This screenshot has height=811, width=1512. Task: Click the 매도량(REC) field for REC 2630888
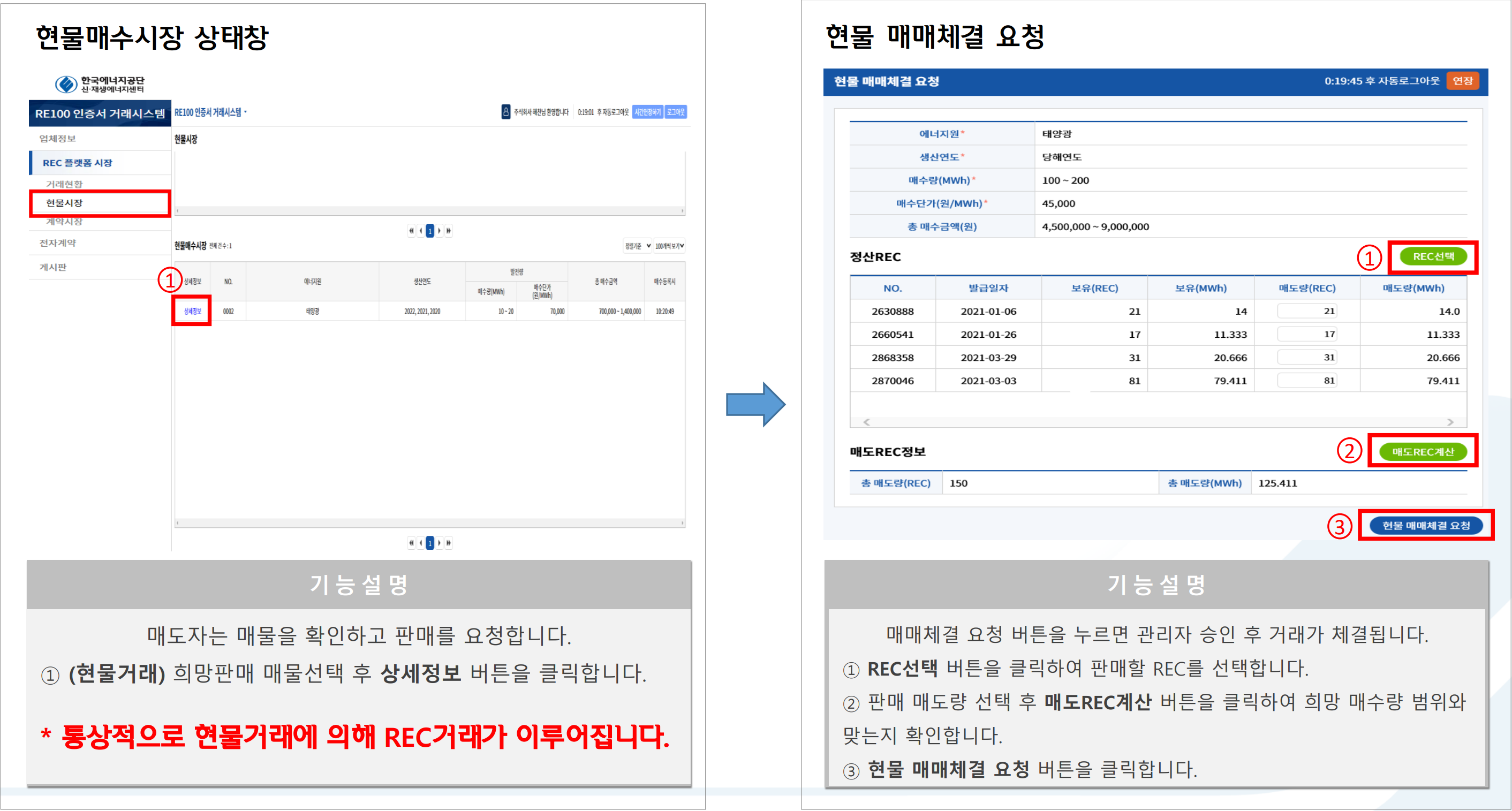point(1306,311)
